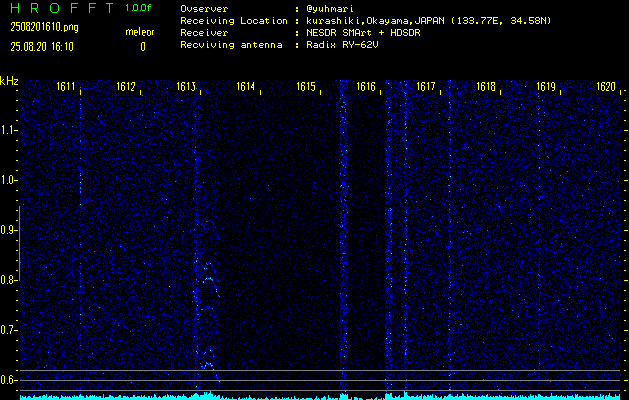
Task: Click the 1617 time marker
Action: coord(426,86)
